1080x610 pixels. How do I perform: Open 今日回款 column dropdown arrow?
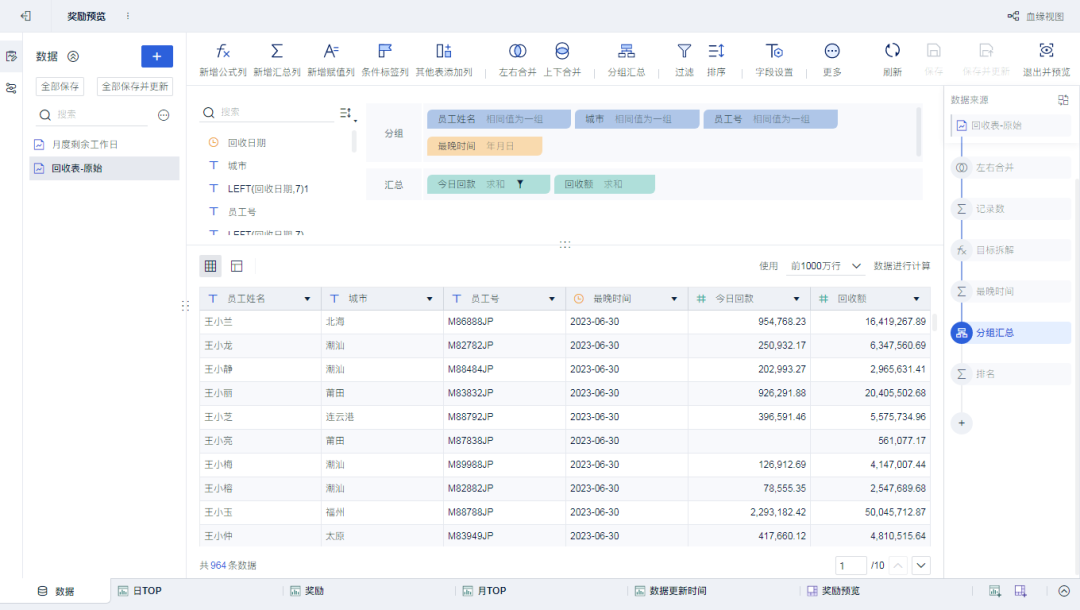coord(796,299)
